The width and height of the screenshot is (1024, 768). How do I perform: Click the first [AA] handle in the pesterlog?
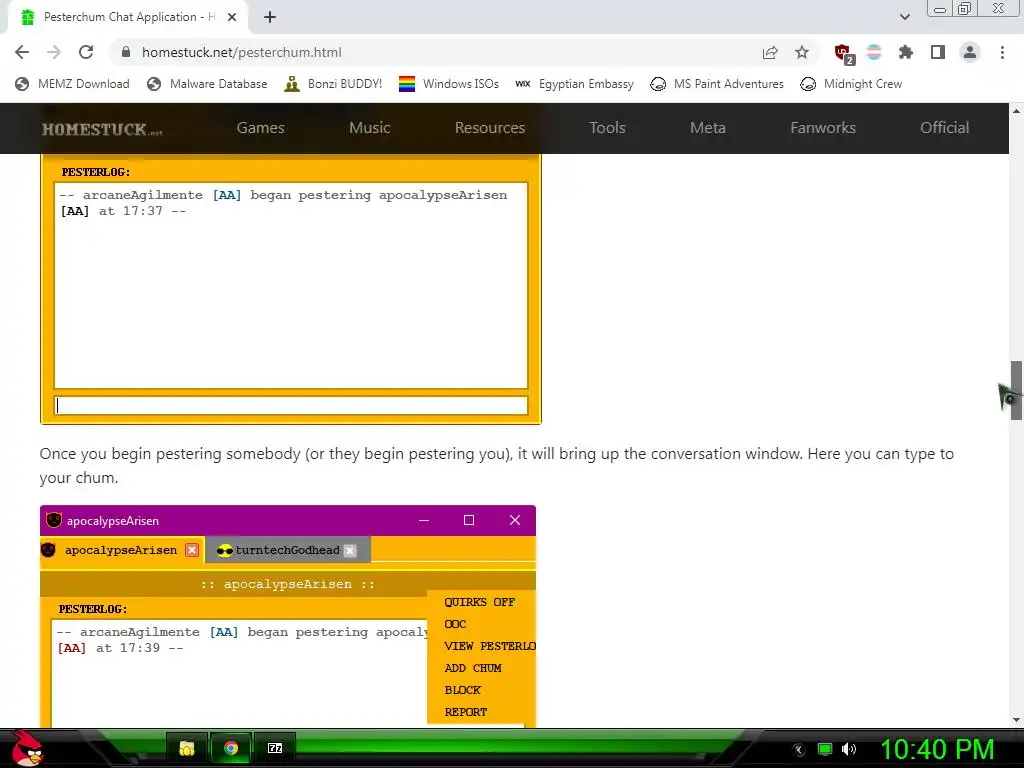pos(227,195)
